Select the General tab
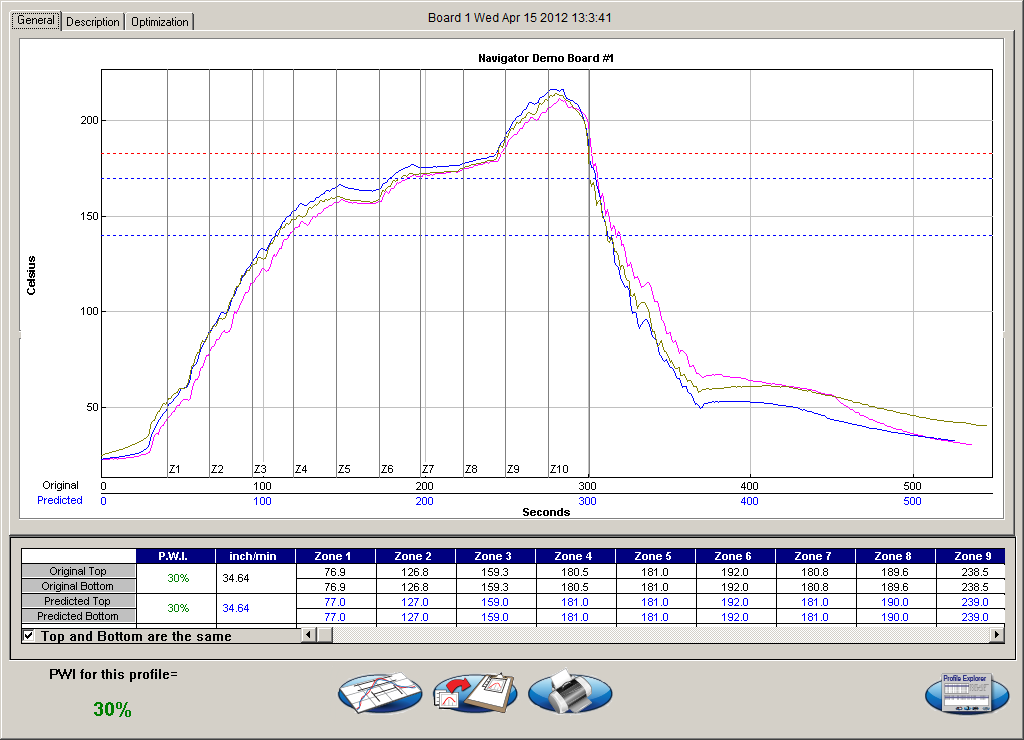Viewport: 1024px width, 740px height. (36, 21)
